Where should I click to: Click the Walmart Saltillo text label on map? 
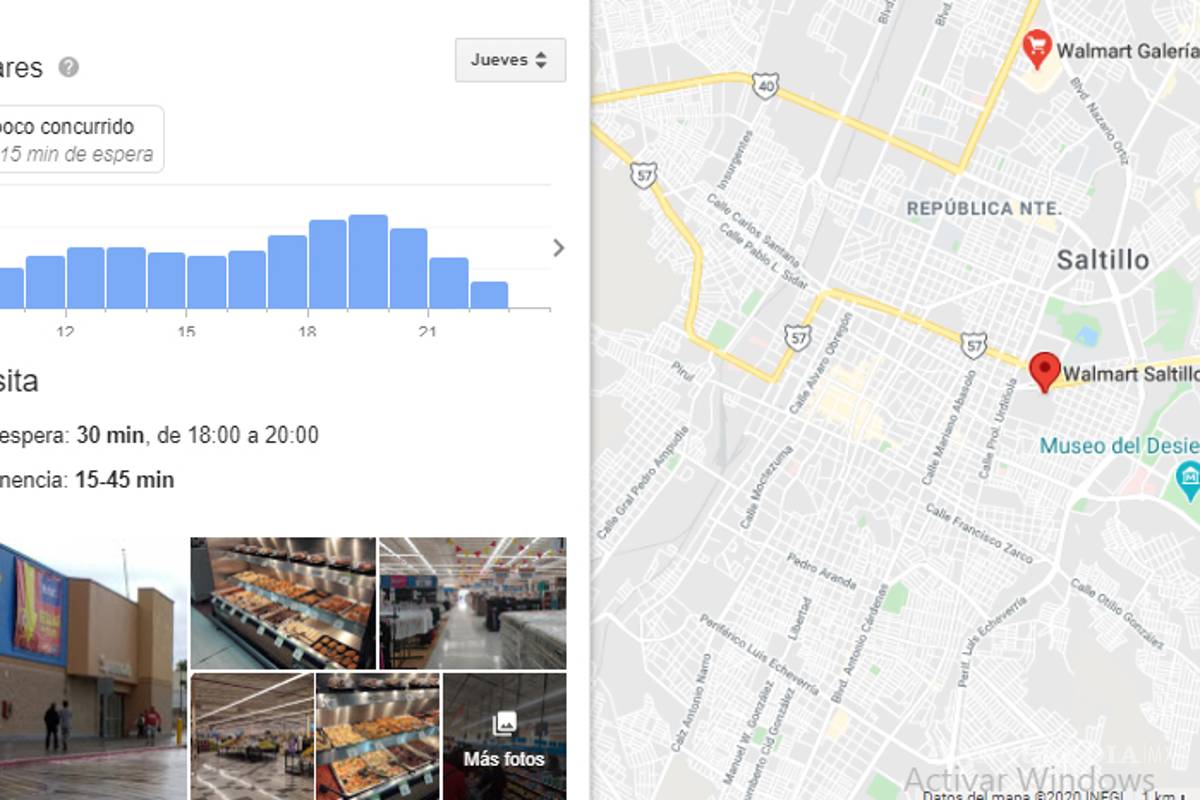[x=1135, y=375]
